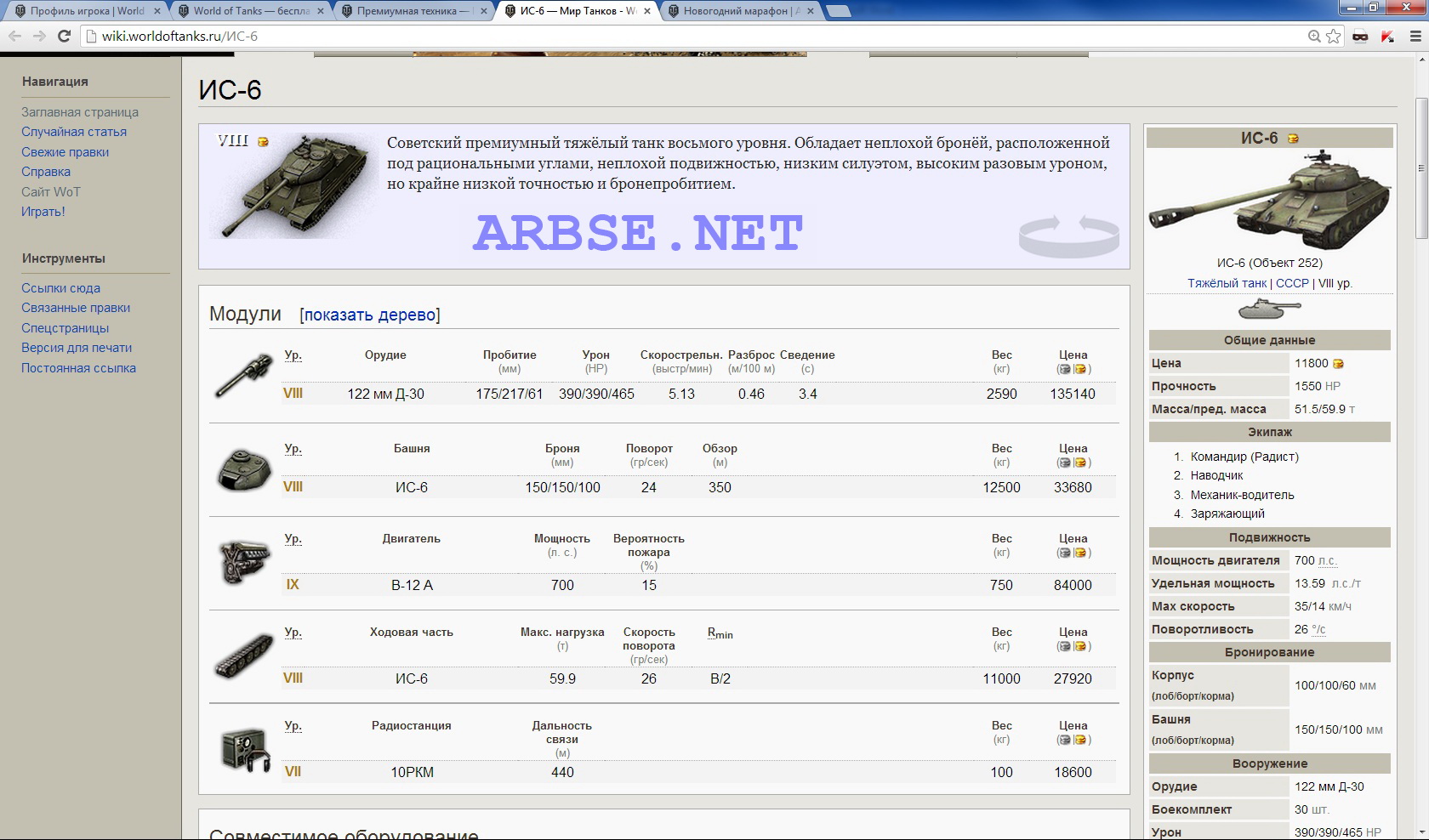Close the Премиумная техника tab
The image size is (1429, 840).
[x=483, y=11]
